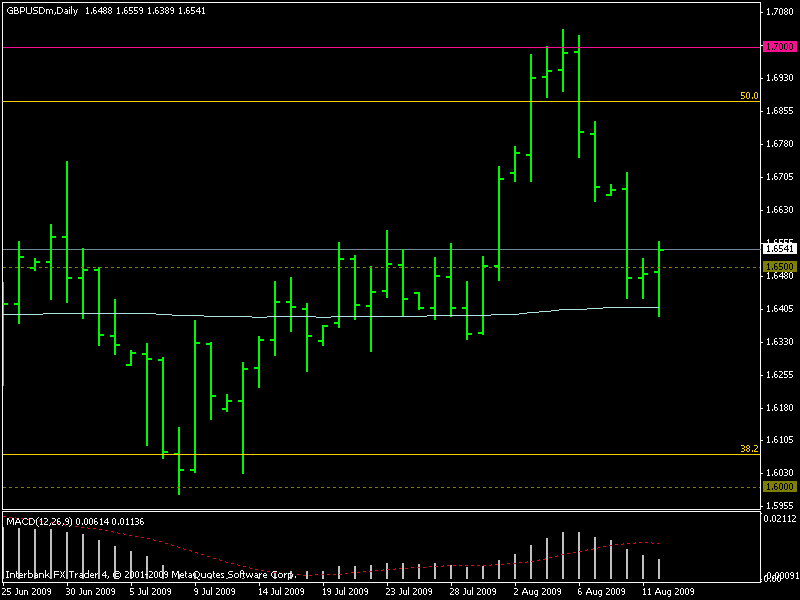Click the highest price bar above 1.7000
Screen dimensions: 800x600
563,60
